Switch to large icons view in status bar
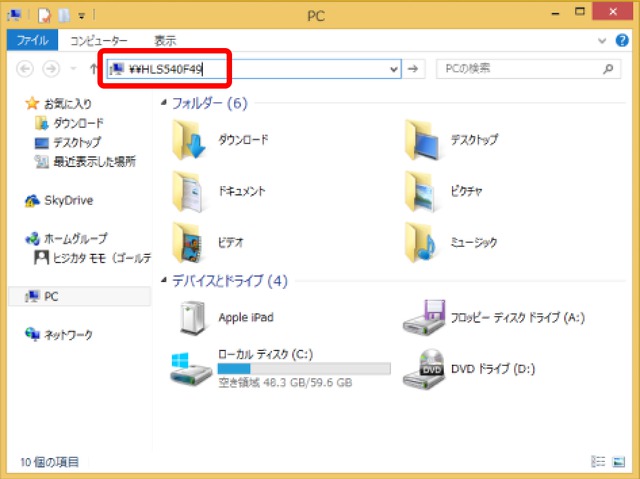 (619, 462)
